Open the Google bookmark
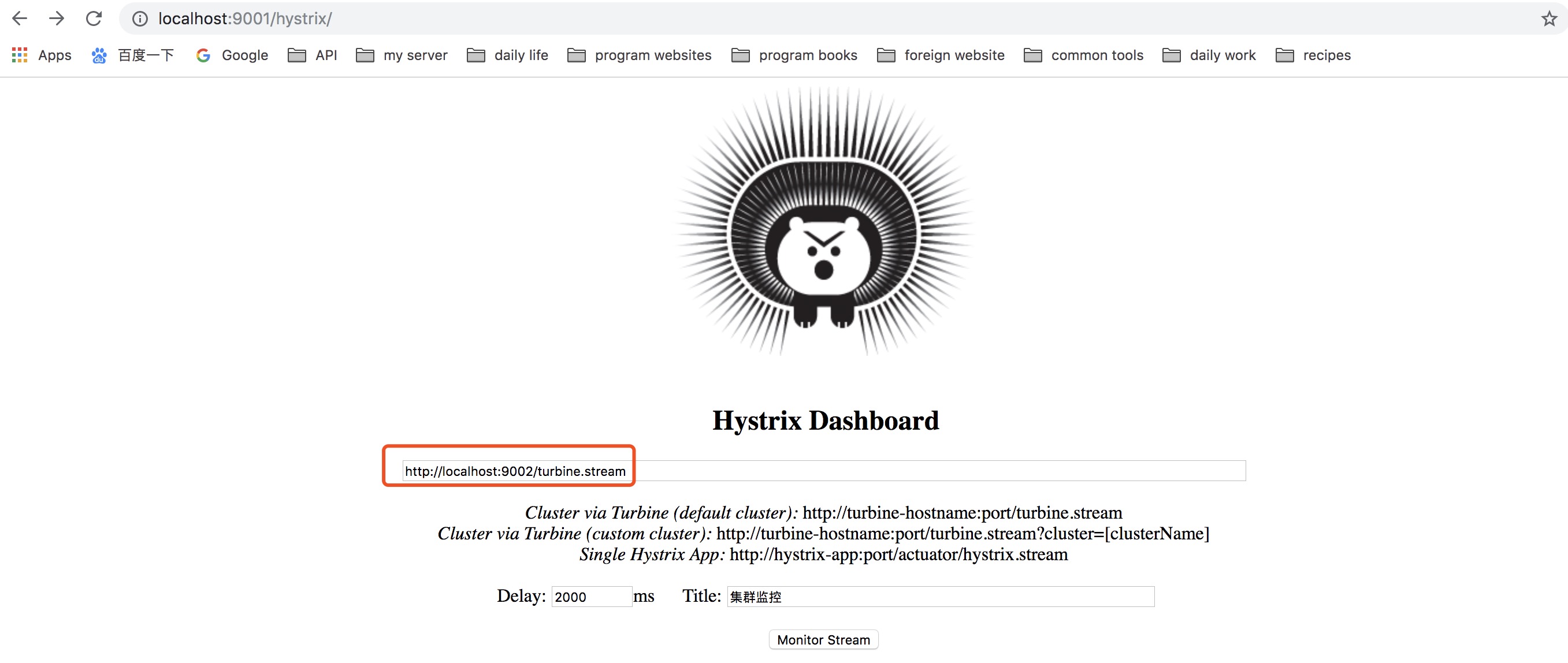Image resolution: width=1568 pixels, height=663 pixels. 232,55
